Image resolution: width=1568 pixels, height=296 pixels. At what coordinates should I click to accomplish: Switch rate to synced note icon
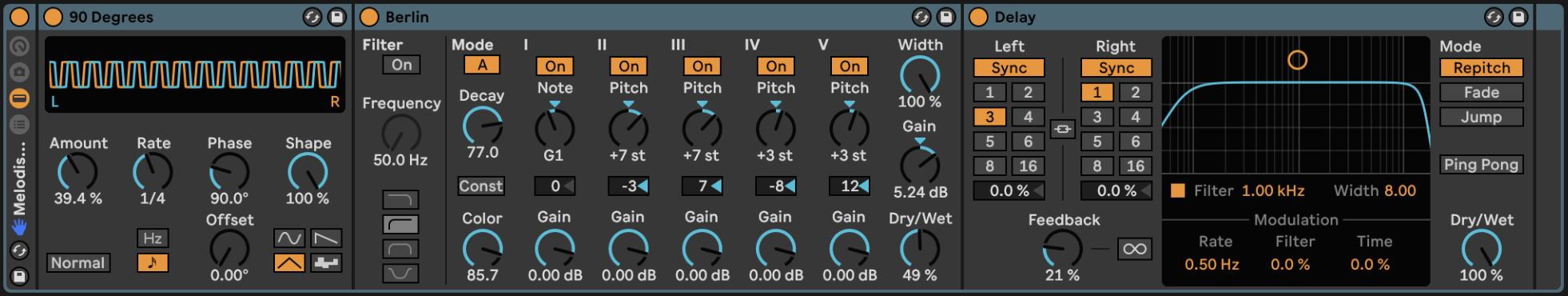(x=153, y=262)
